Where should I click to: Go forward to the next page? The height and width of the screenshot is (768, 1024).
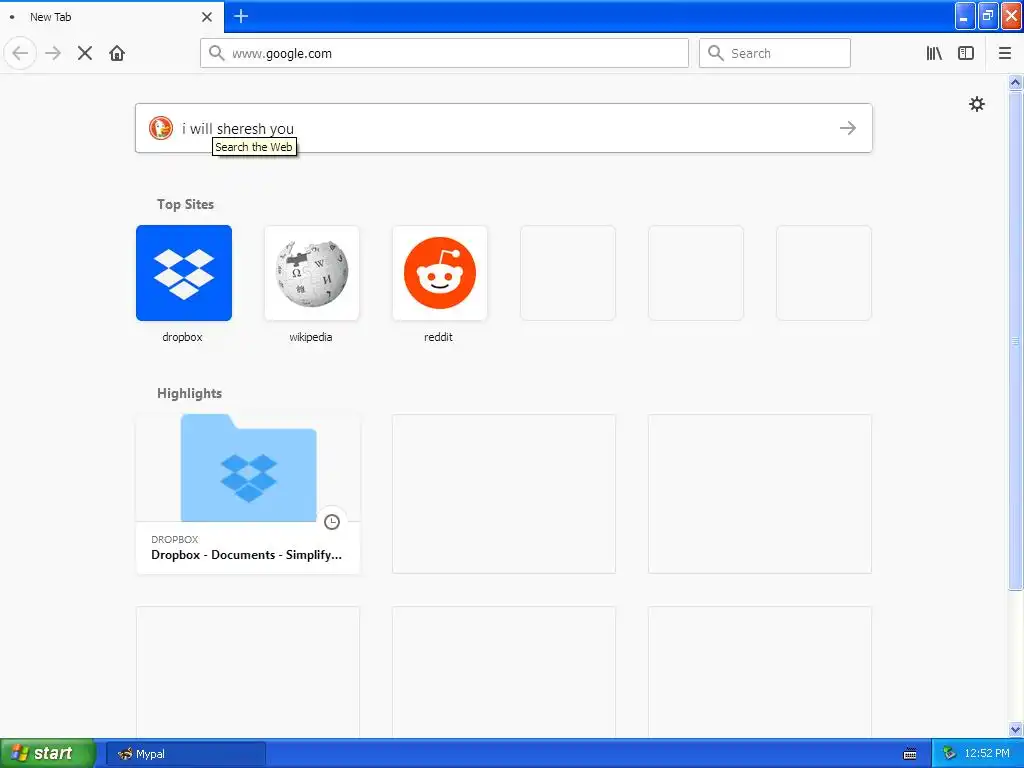53,53
